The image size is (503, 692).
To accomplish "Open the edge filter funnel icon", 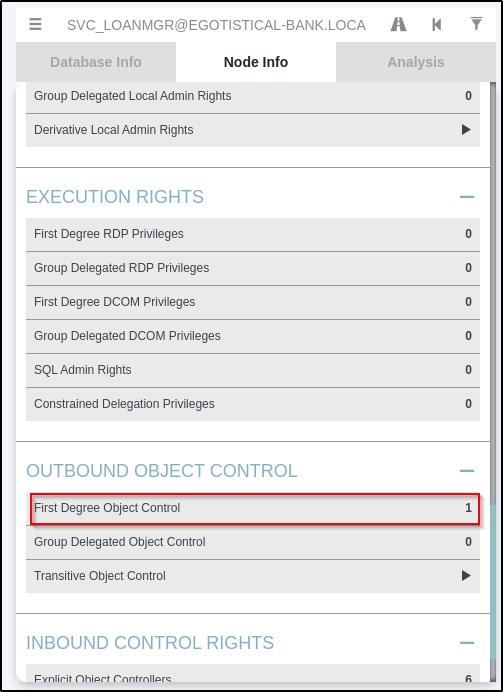I will tap(476, 24).
